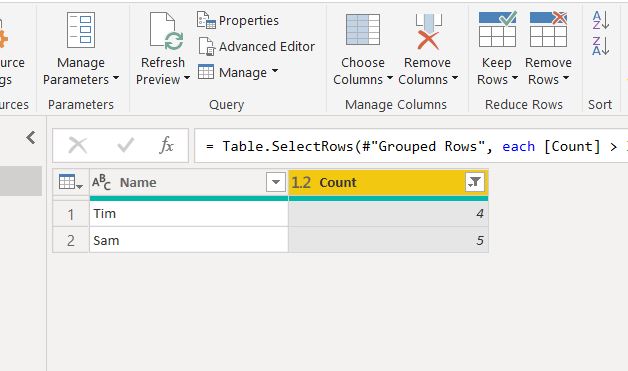Collapse the Queries pane chevron
This screenshot has width=628, height=371.
31,137
